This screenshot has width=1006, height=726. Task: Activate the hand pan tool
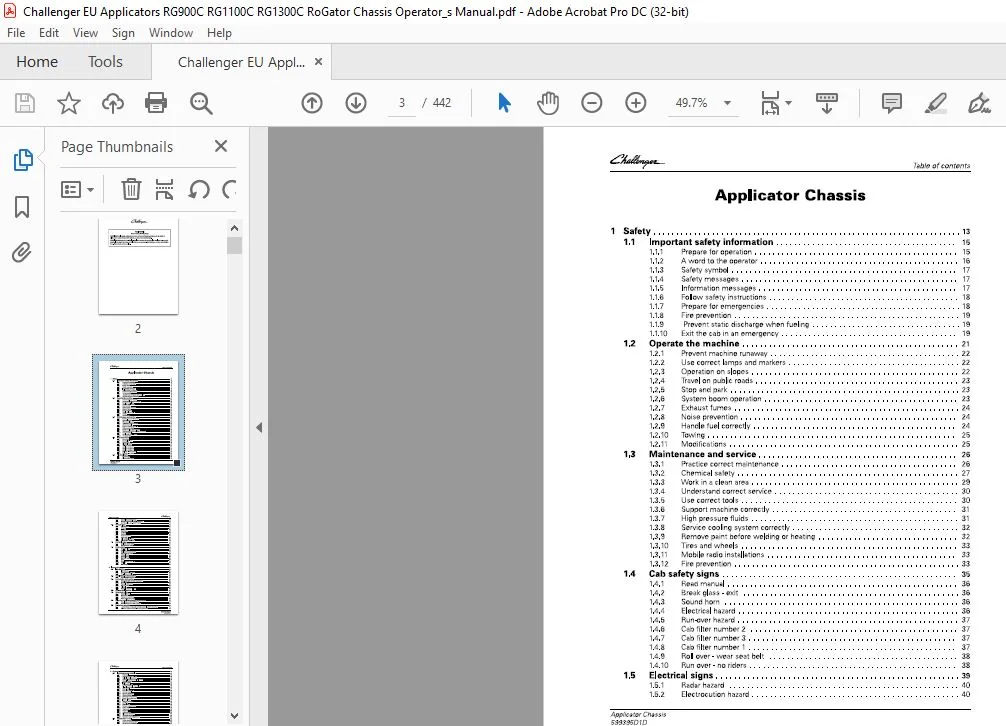tap(548, 103)
